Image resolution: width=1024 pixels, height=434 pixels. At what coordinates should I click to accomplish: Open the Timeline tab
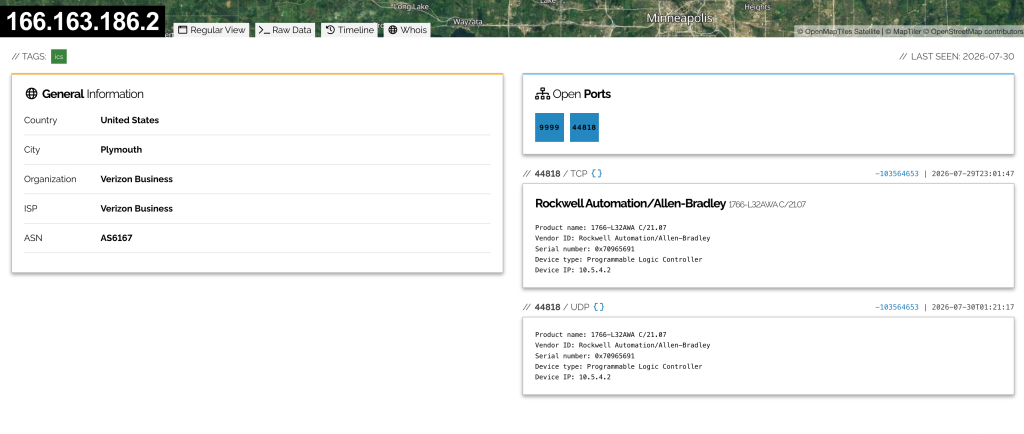(x=349, y=30)
